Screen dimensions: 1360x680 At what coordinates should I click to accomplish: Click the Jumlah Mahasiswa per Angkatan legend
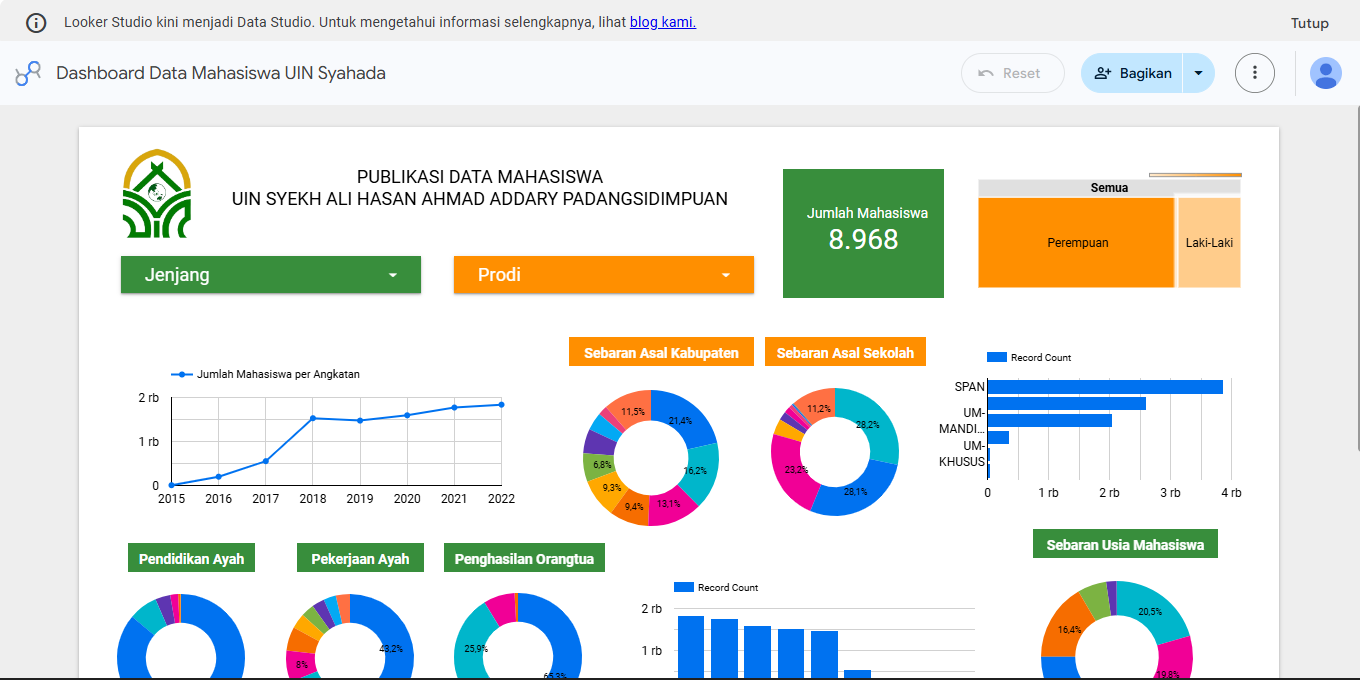tap(266, 374)
